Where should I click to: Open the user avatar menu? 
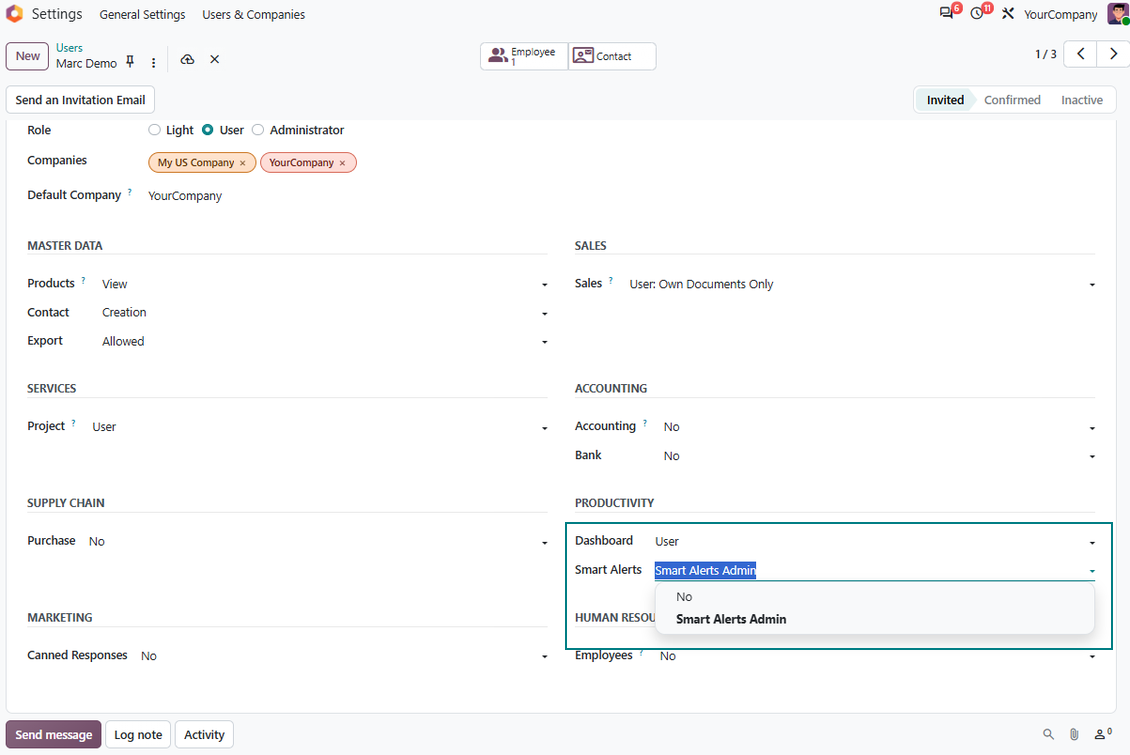pyautogui.click(x=1118, y=14)
